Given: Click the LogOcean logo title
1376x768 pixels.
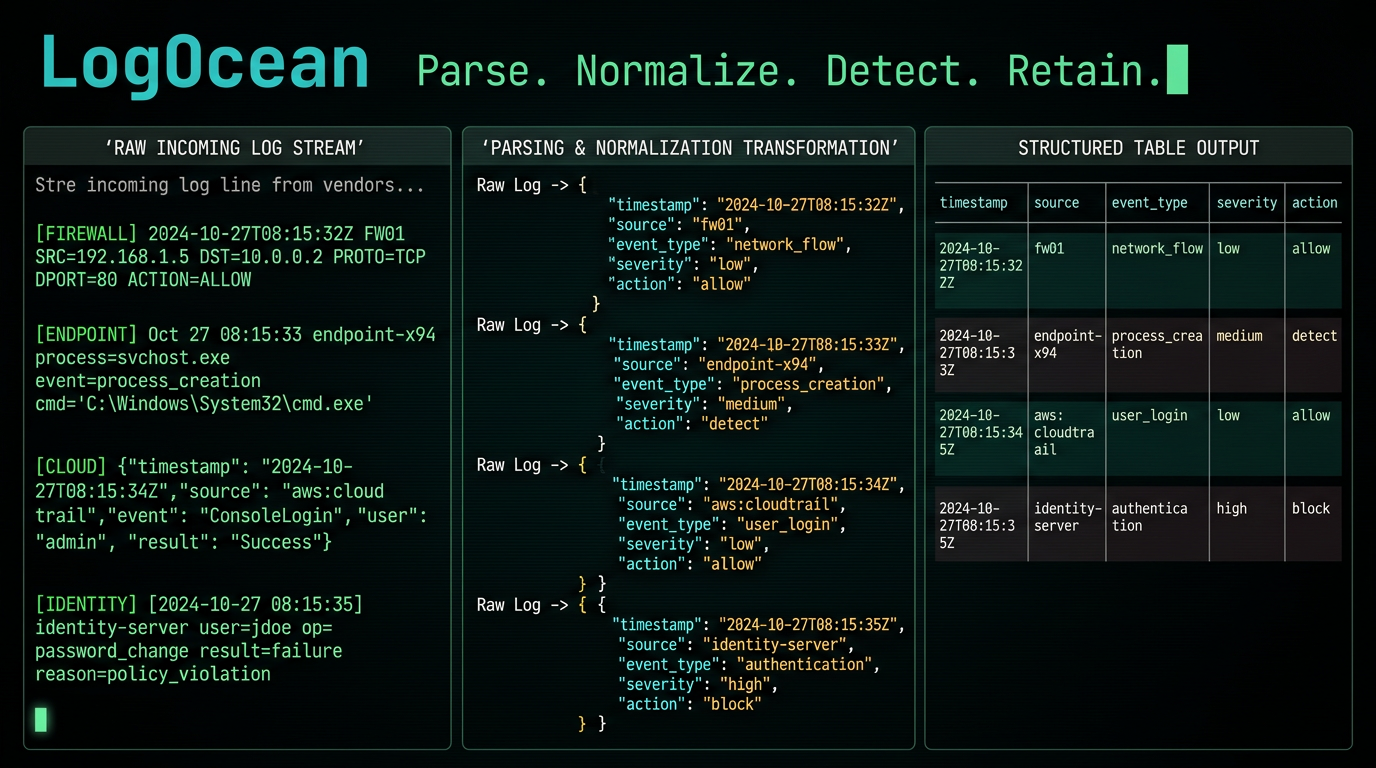Looking at the screenshot, I should [x=205, y=64].
